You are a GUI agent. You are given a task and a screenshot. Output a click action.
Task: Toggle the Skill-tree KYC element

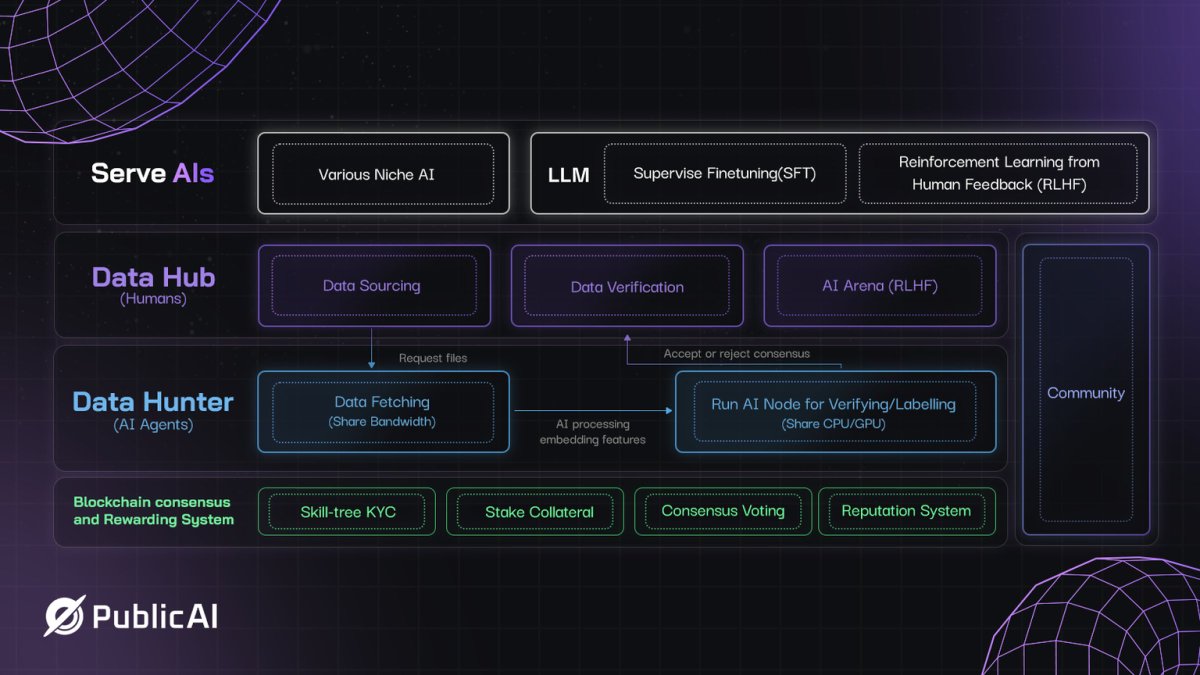346,511
